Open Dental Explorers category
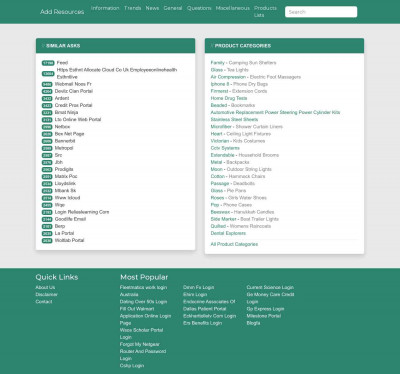This screenshot has width=400, height=374. tap(228, 233)
